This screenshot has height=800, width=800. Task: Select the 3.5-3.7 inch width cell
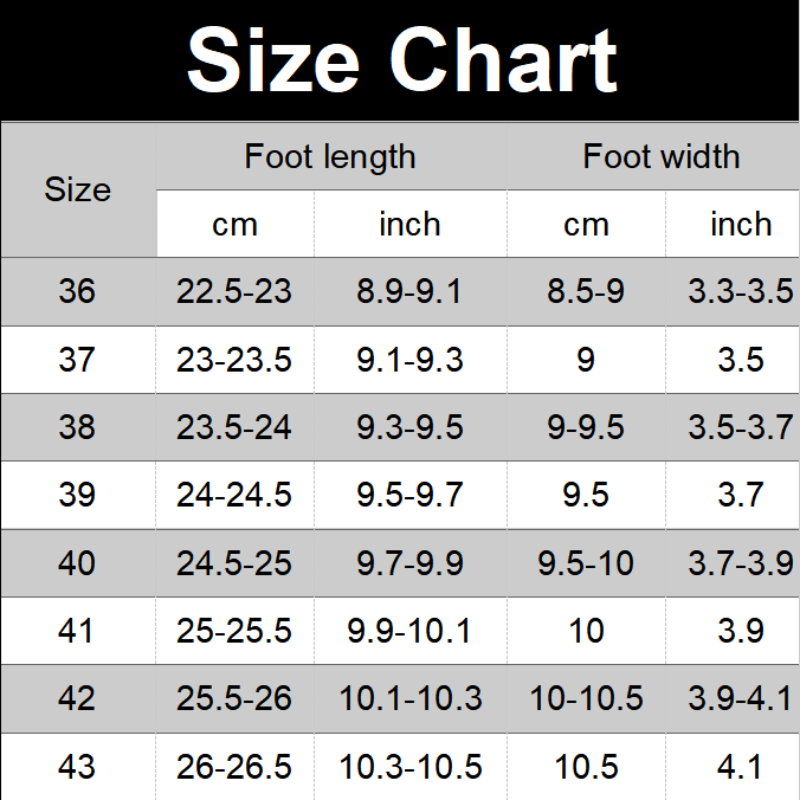740,427
